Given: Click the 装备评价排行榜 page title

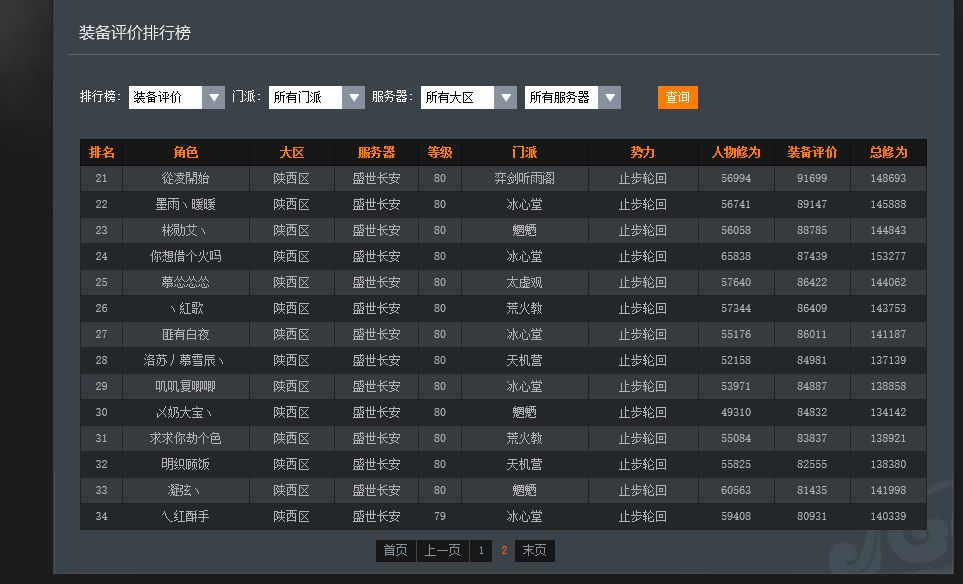Looking at the screenshot, I should coord(135,33).
